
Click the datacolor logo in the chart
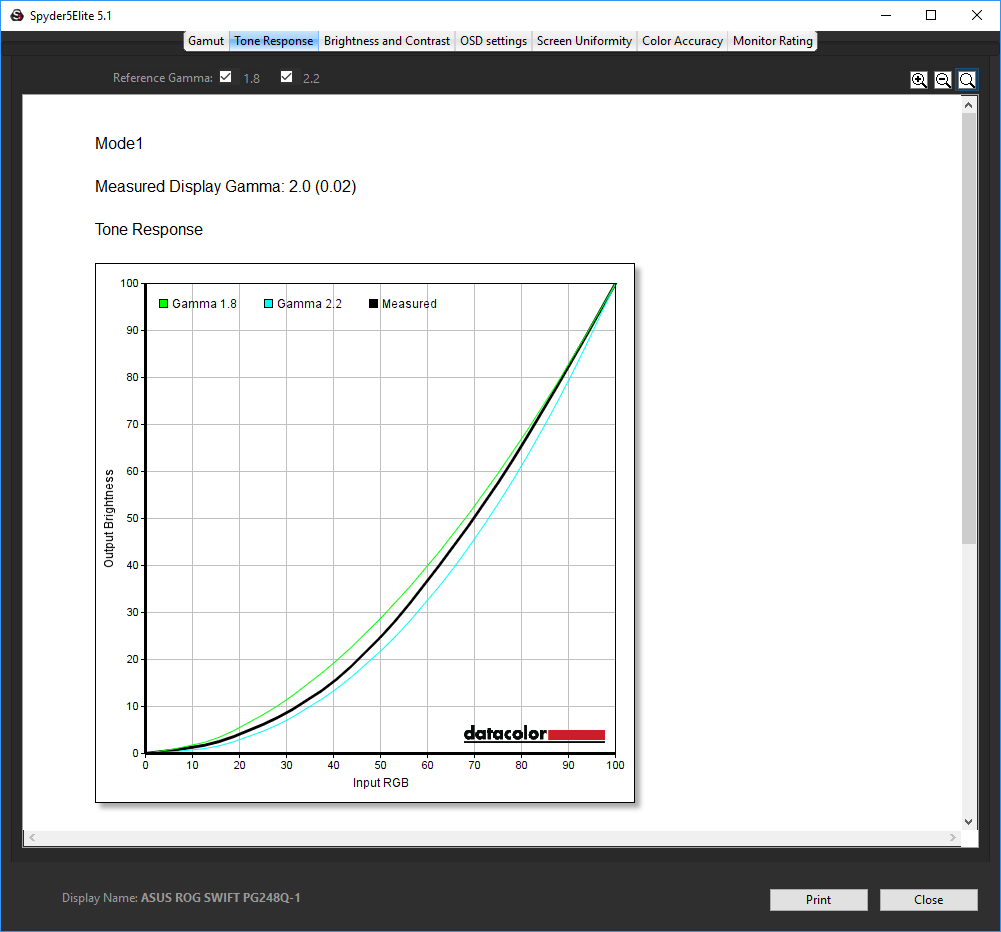(x=534, y=733)
